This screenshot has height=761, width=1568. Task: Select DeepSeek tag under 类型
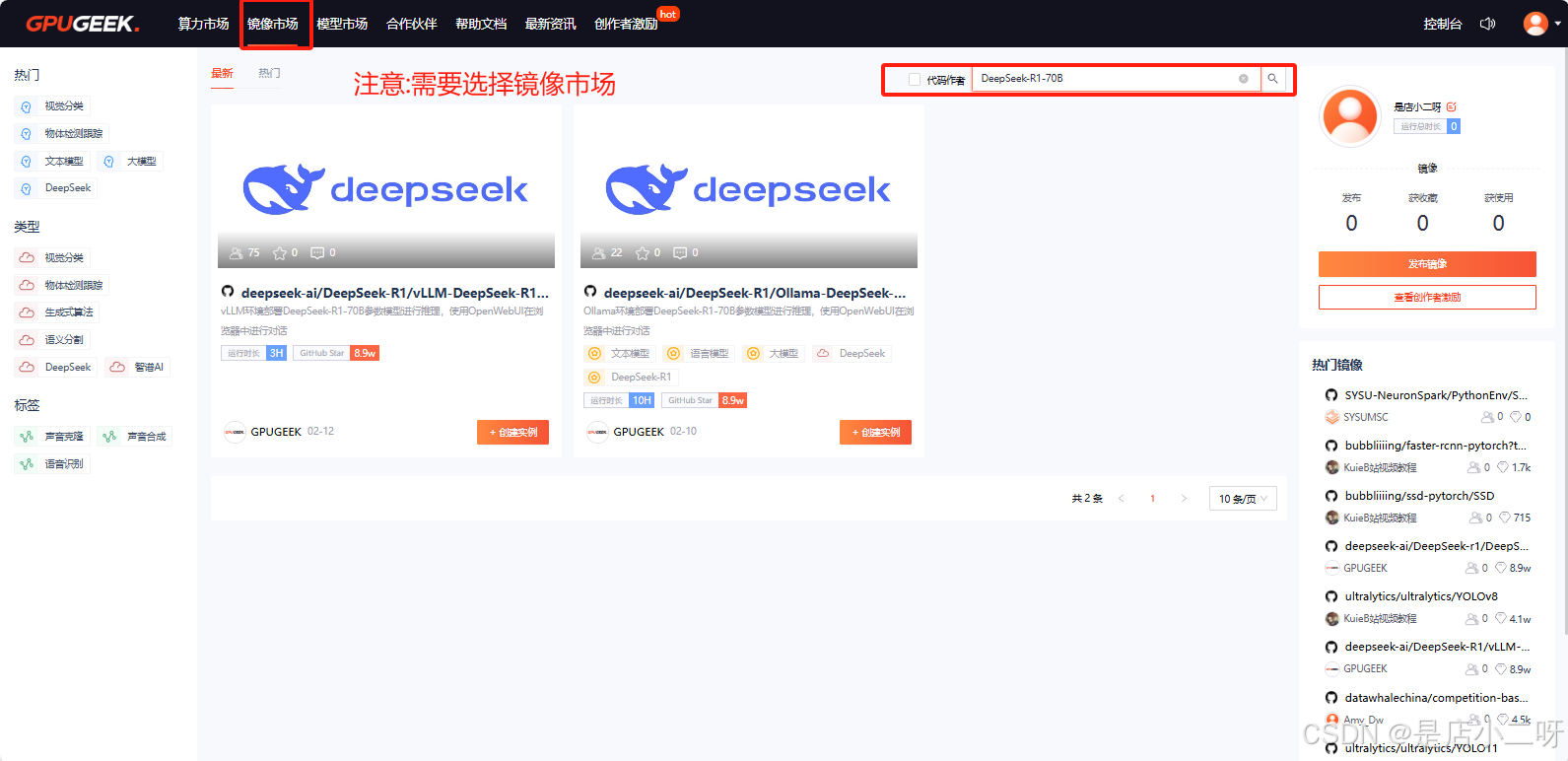(x=56, y=368)
